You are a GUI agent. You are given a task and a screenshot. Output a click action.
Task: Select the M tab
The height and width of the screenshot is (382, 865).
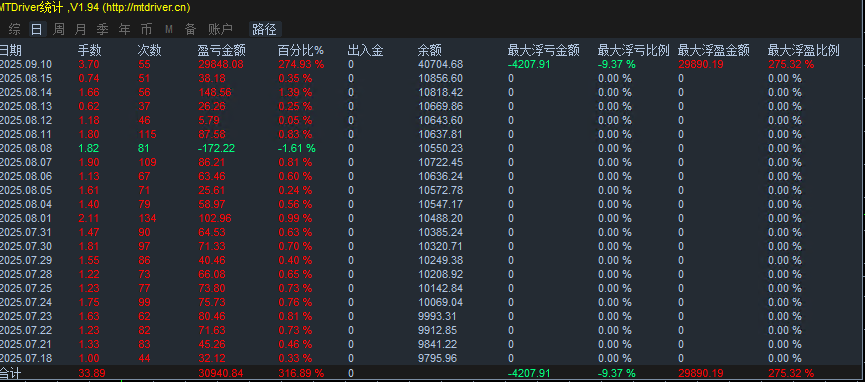169,29
